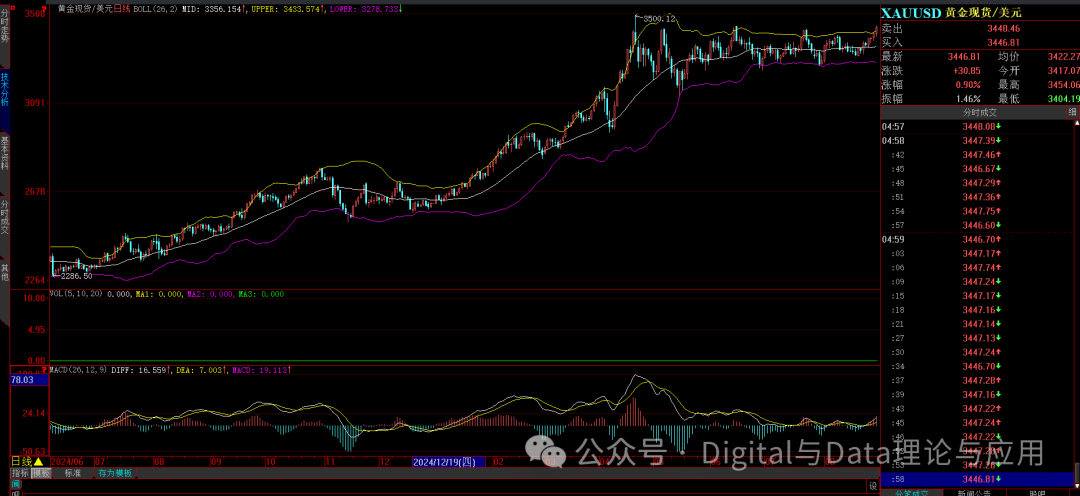This screenshot has width=1080, height=496.
Task: Click the 最新 value 3446.81
Action: pyautogui.click(x=962, y=56)
